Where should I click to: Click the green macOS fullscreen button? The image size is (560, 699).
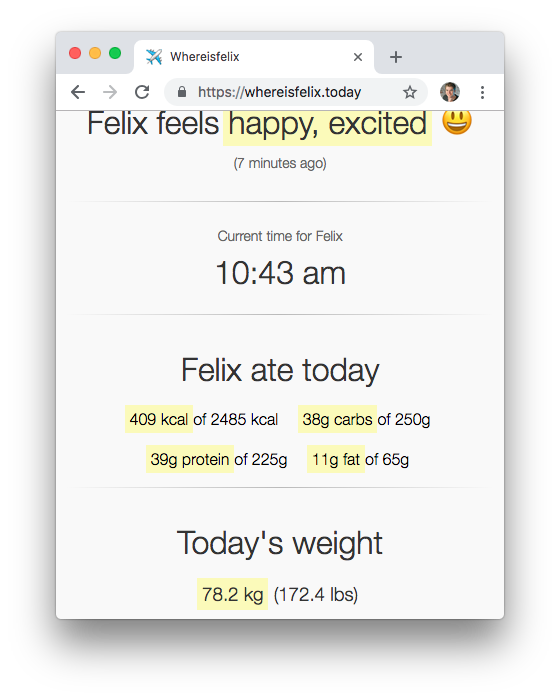pyautogui.click(x=115, y=53)
